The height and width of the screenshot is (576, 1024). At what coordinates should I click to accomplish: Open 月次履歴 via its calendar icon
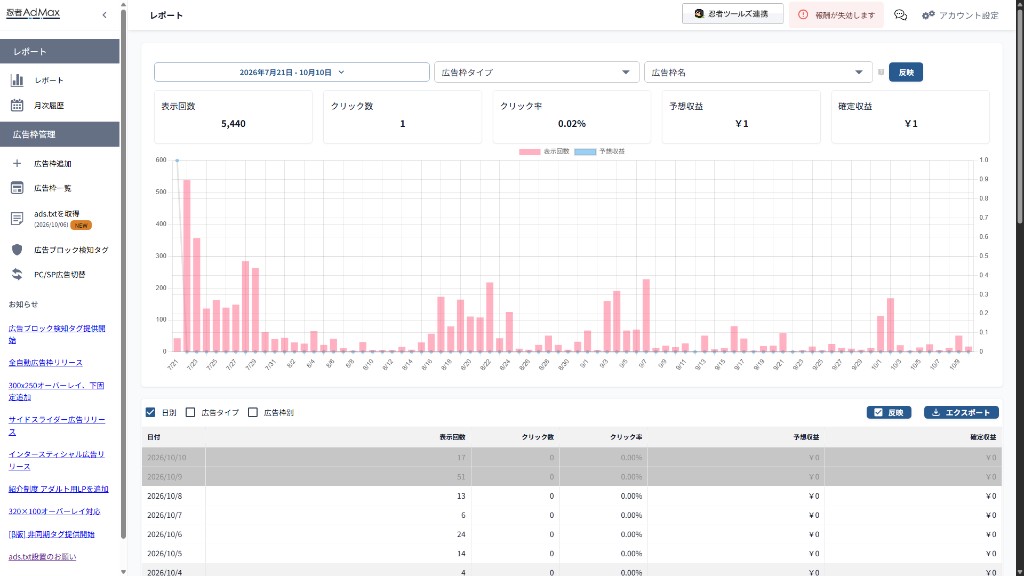tap(17, 105)
